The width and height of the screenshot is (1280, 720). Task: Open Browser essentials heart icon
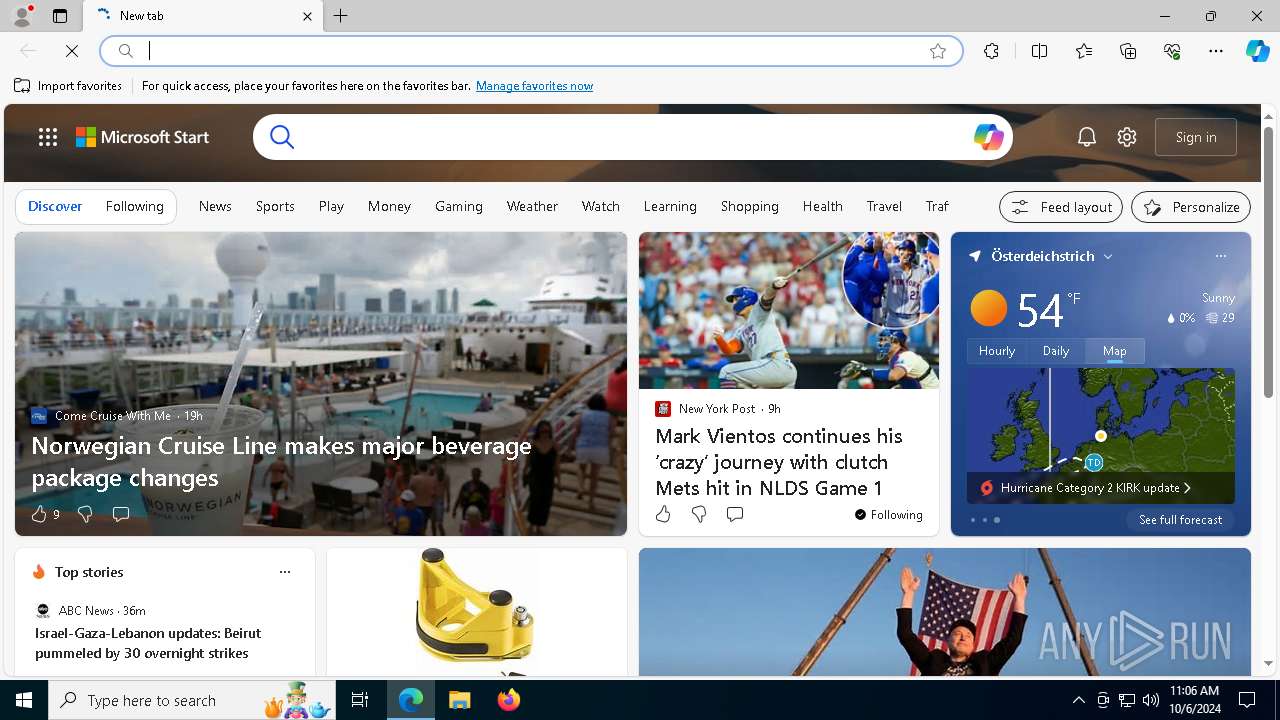point(1172,51)
